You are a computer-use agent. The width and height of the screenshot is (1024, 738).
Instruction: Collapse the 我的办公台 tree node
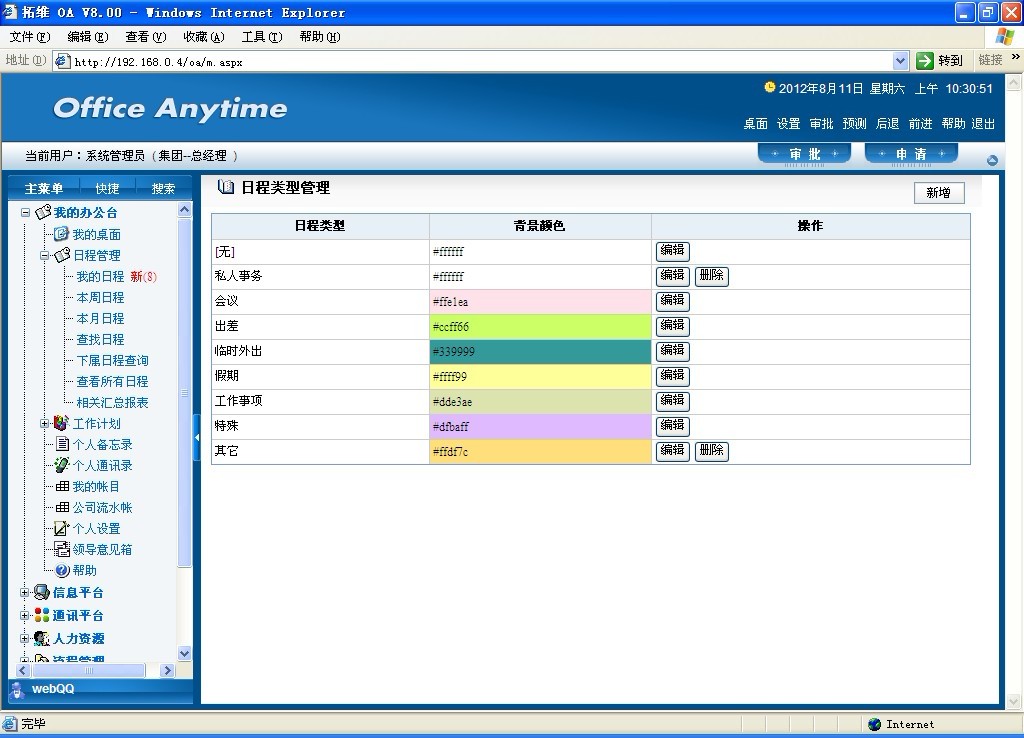tap(26, 212)
